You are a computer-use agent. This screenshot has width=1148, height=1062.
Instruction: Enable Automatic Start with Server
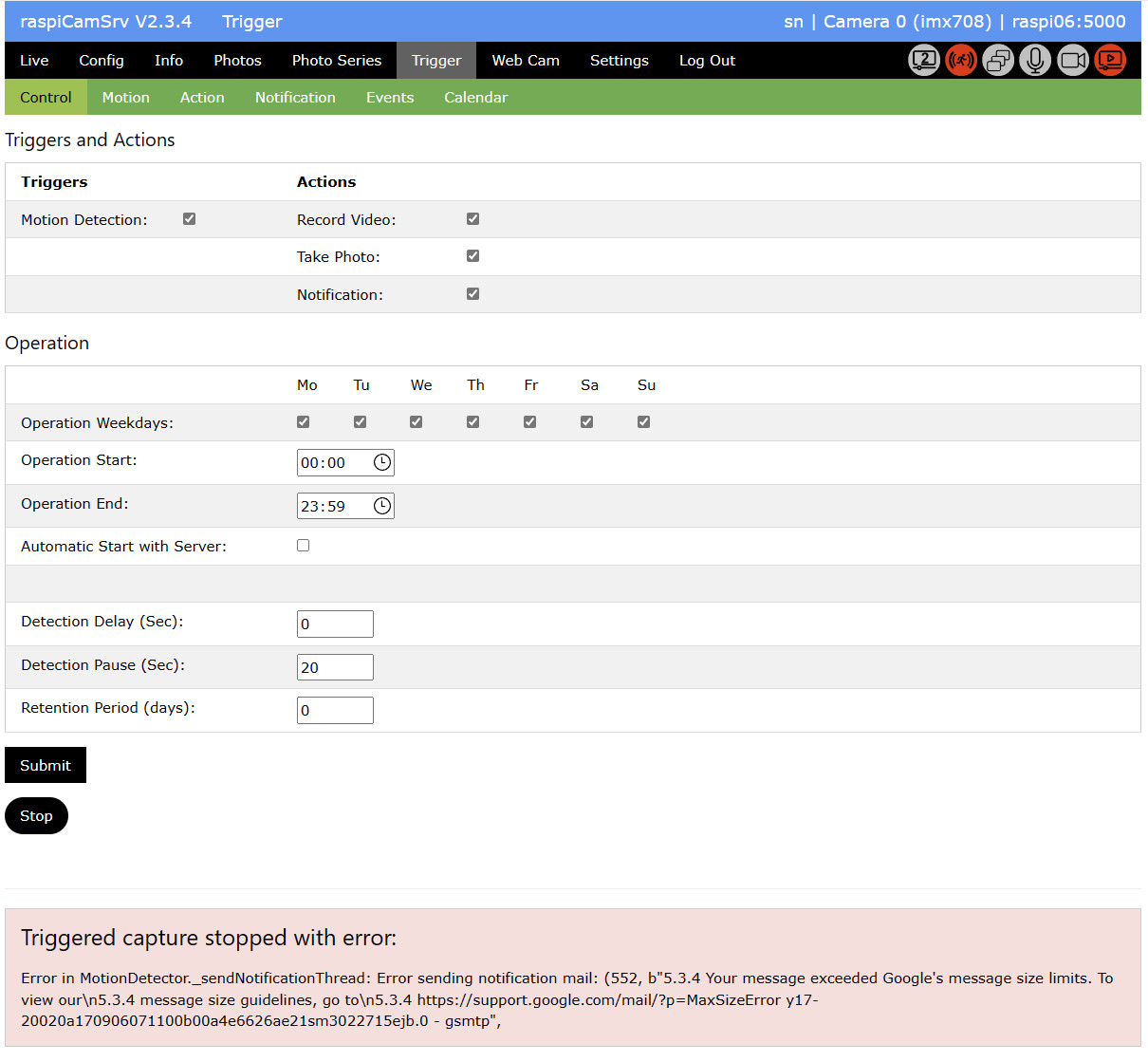[303, 546]
